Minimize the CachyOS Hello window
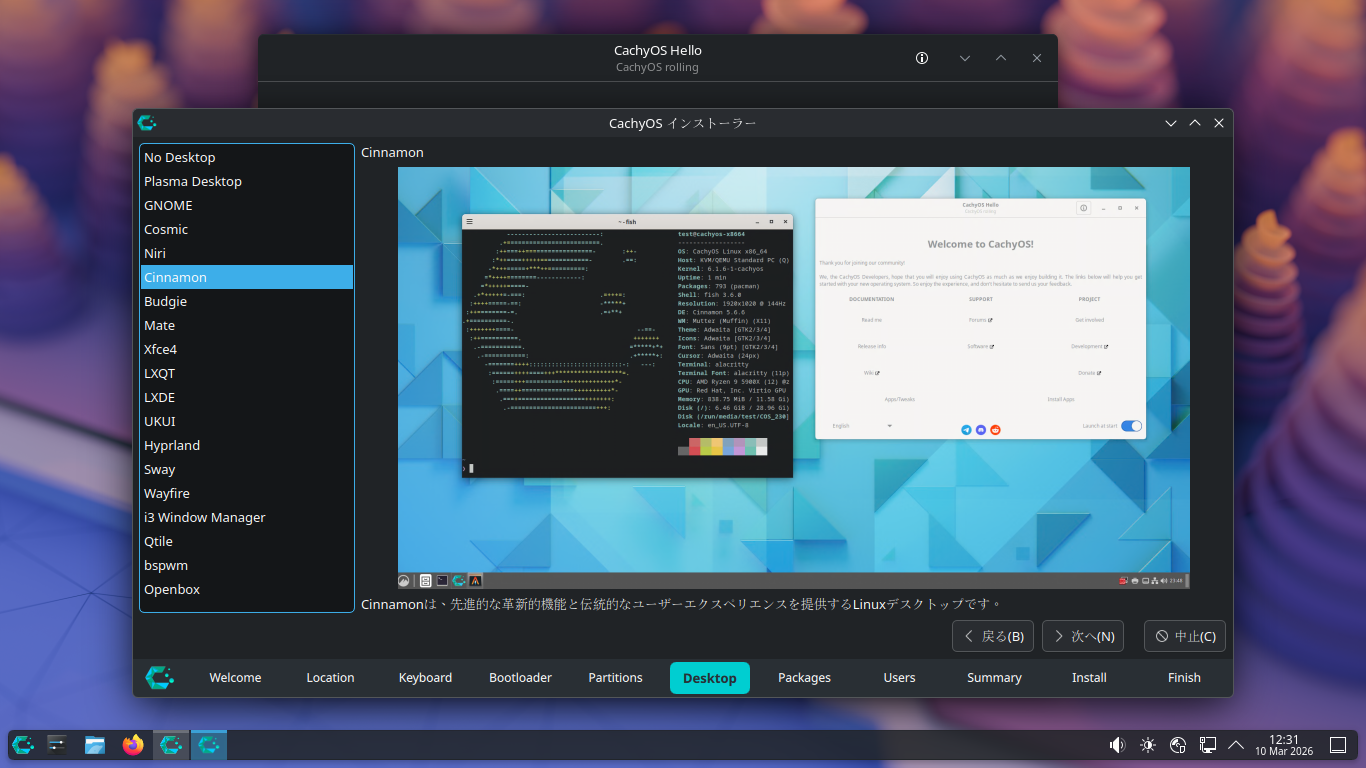This screenshot has height=768, width=1366. [x=965, y=58]
